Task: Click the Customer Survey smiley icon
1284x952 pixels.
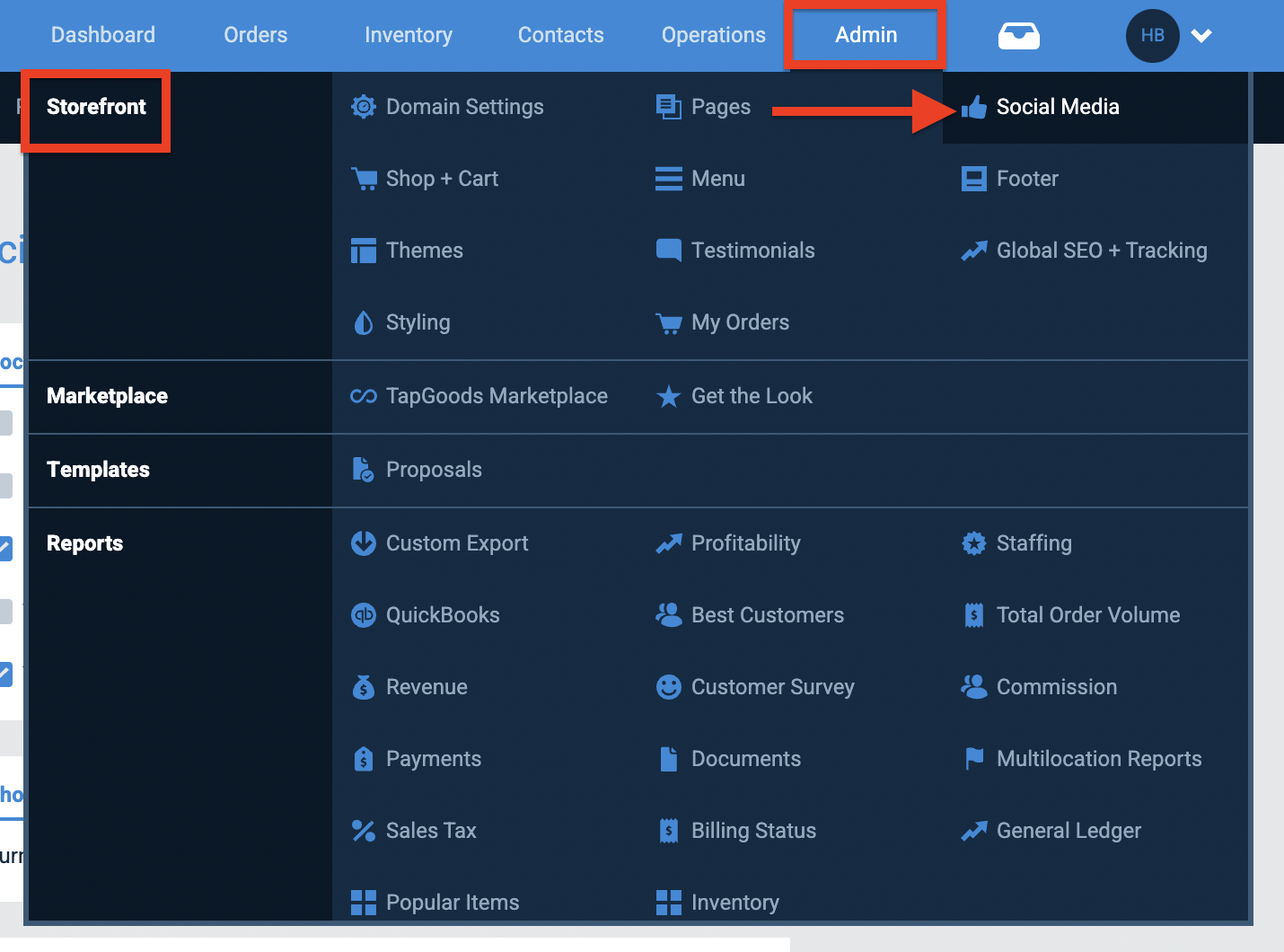Action: coord(668,687)
